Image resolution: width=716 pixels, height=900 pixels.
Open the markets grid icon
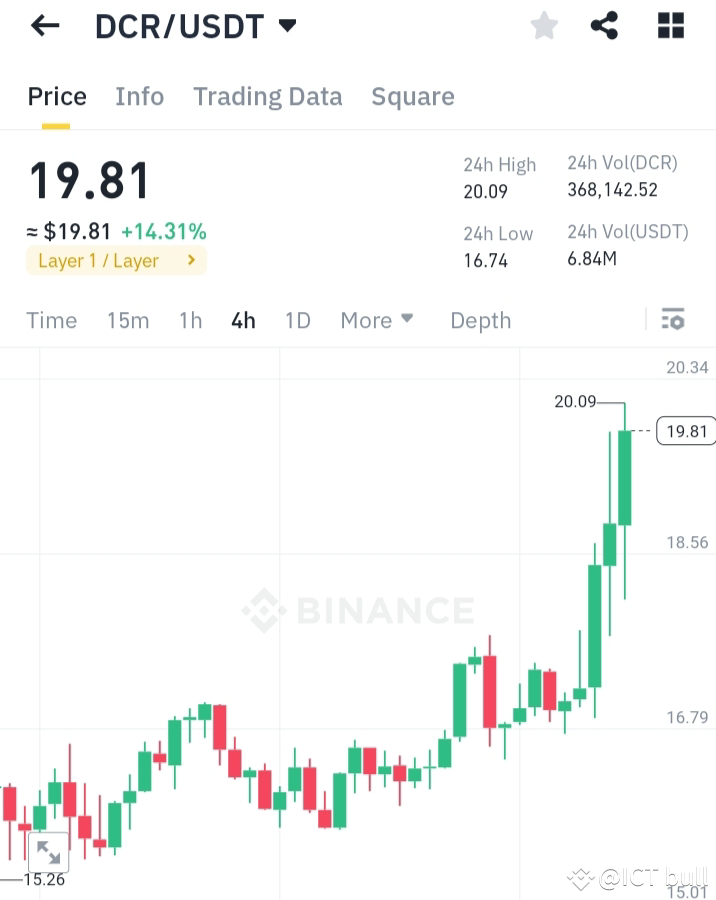(669, 25)
